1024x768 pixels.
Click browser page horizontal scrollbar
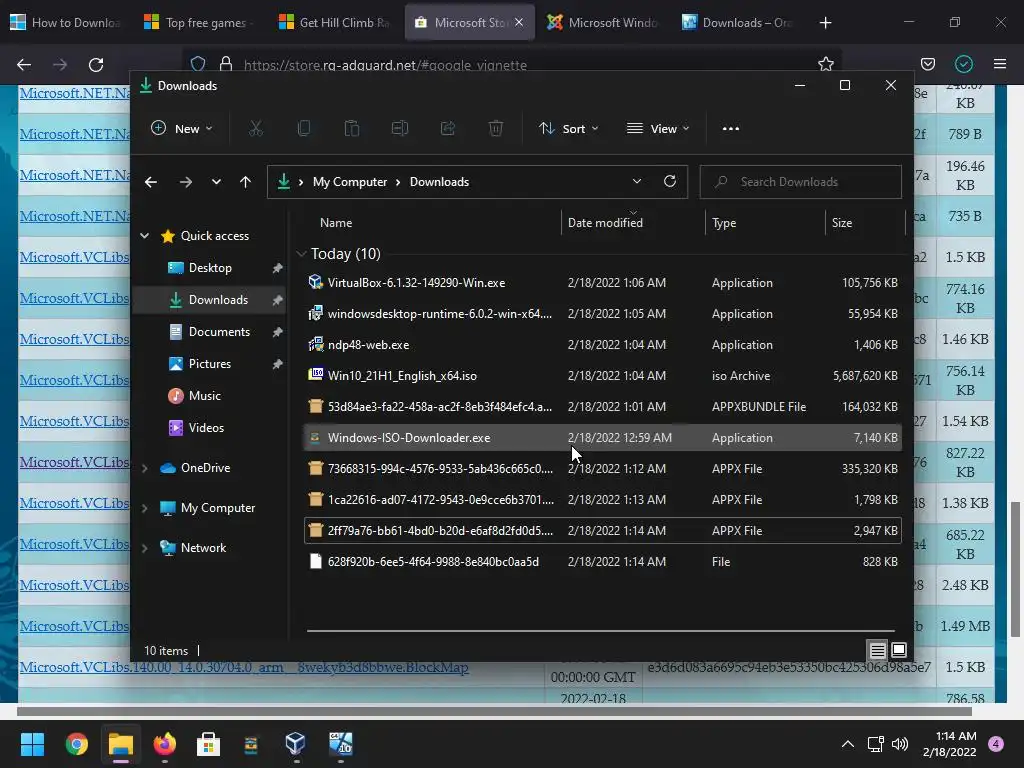pos(494,711)
